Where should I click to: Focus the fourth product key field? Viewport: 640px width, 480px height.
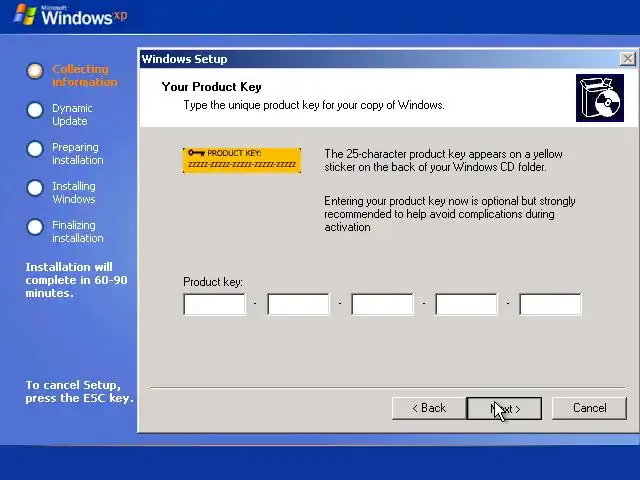(x=467, y=304)
